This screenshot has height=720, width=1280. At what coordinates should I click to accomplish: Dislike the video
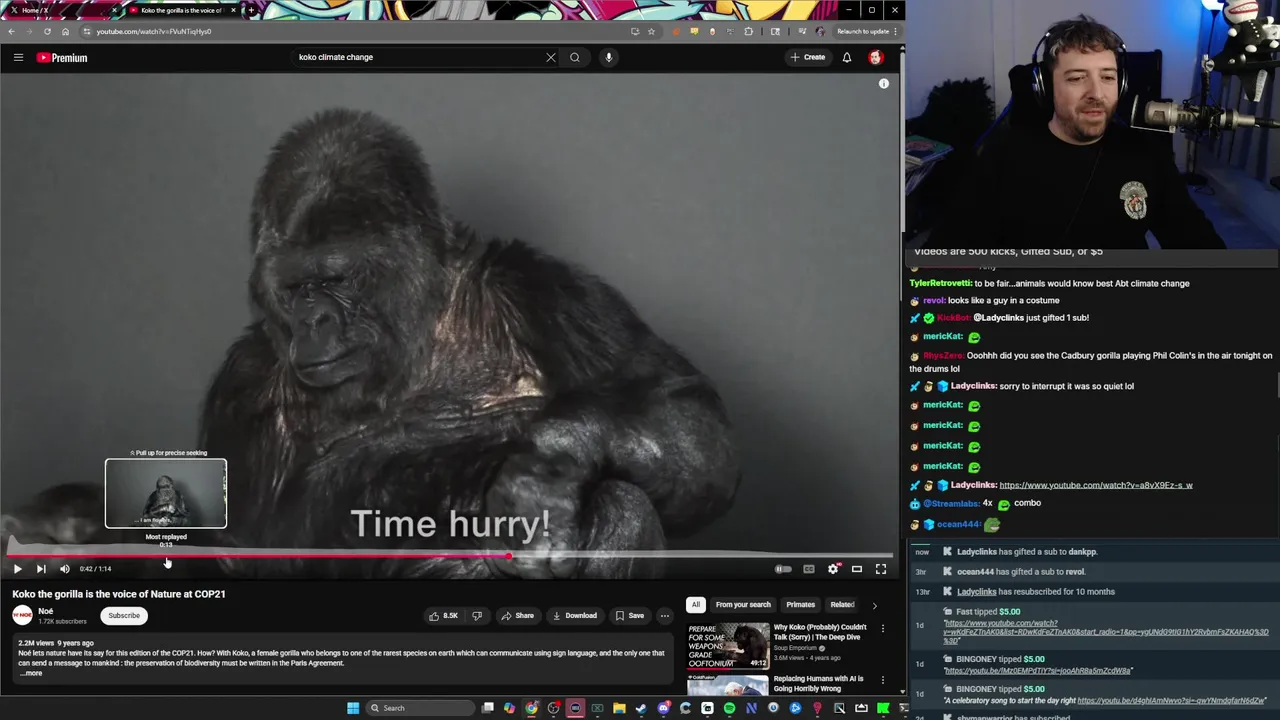click(x=477, y=616)
